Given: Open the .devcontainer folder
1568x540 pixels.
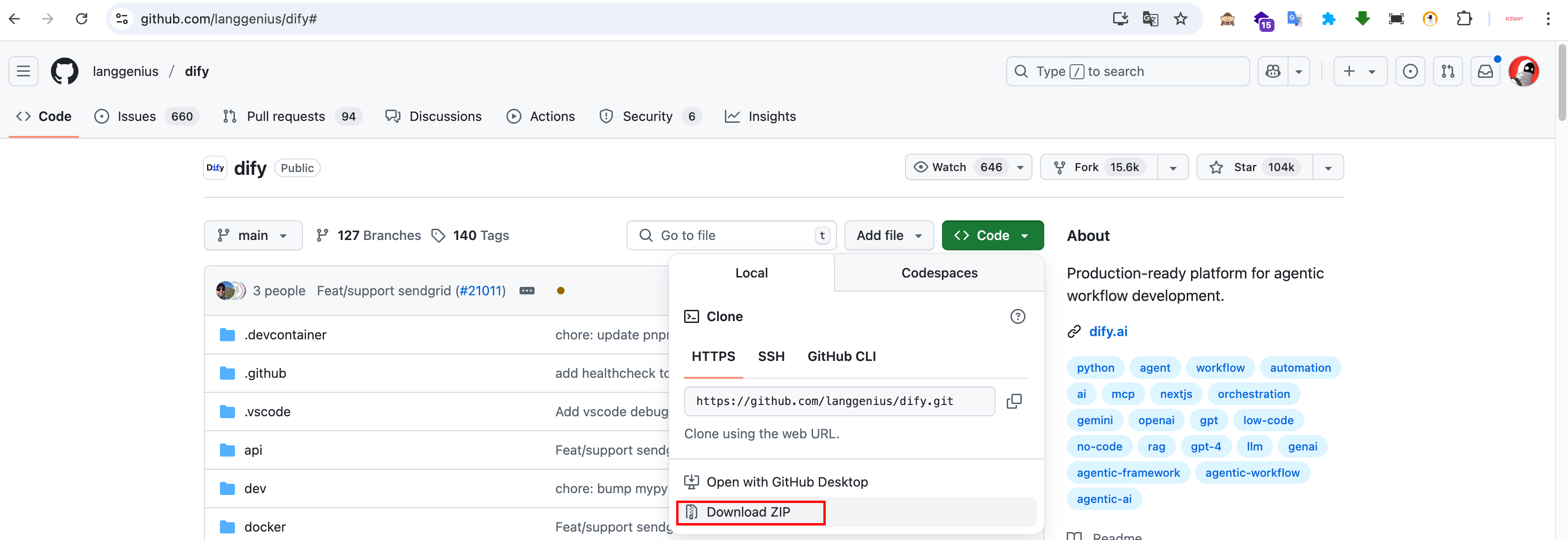Looking at the screenshot, I should pyautogui.click(x=285, y=335).
